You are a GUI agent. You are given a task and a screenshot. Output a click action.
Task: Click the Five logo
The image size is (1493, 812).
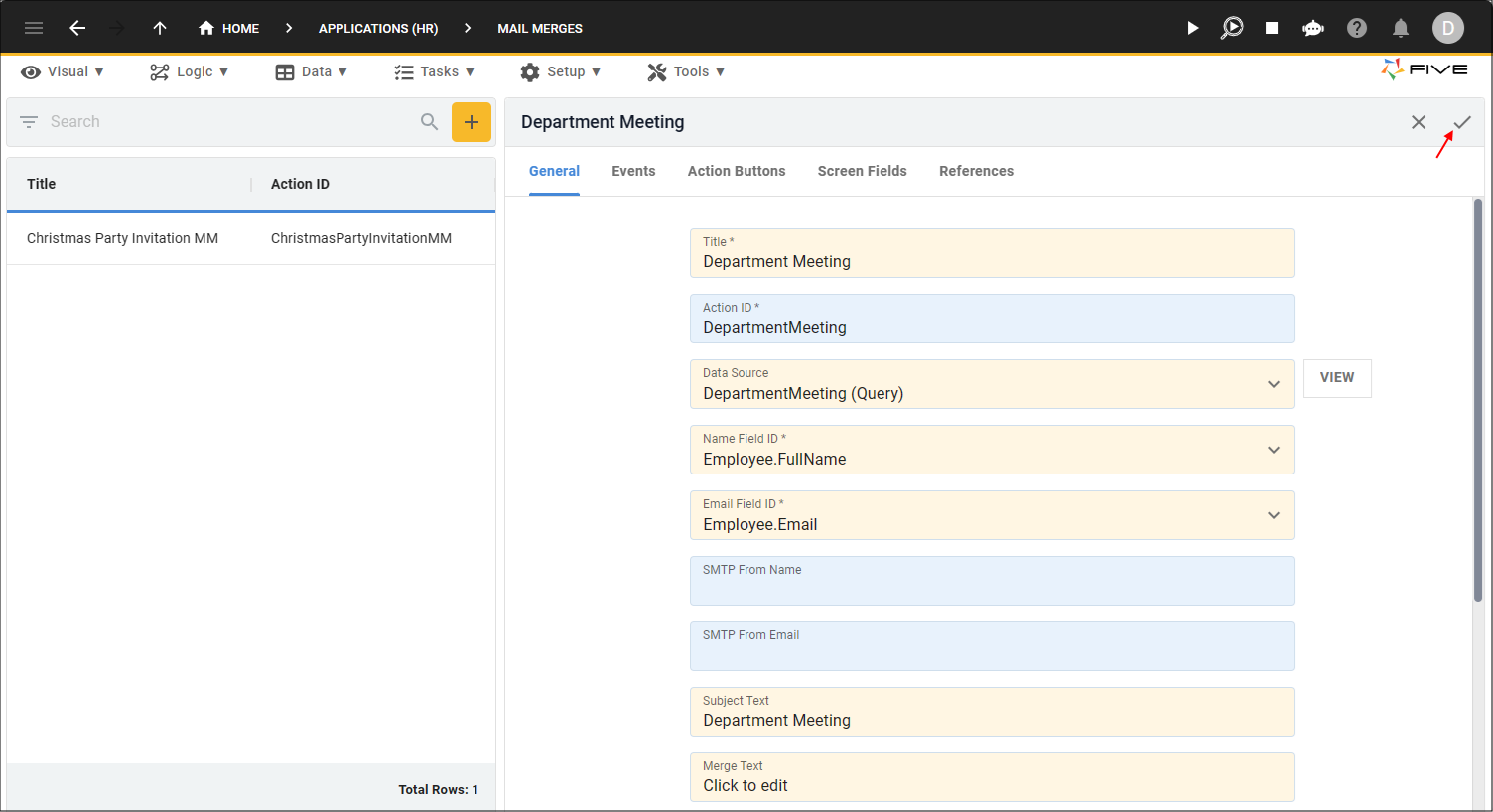point(1424,69)
